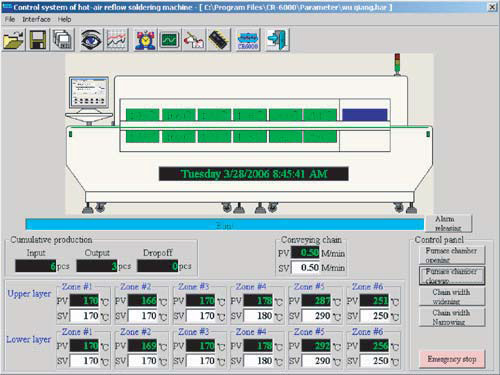Screen dimensions: 500x375
Task: Open the temperature curve chart icon
Action: coord(116,40)
